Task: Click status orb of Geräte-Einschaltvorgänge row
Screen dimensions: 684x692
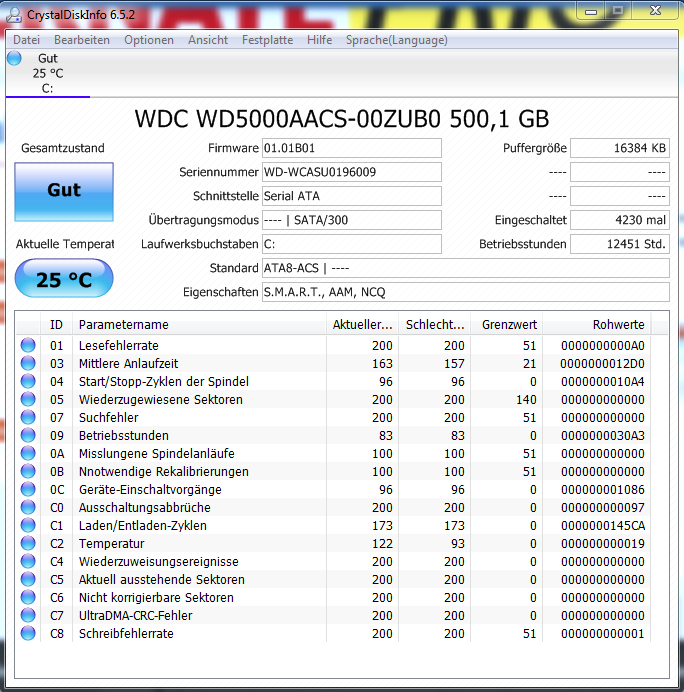Action: tap(28, 489)
